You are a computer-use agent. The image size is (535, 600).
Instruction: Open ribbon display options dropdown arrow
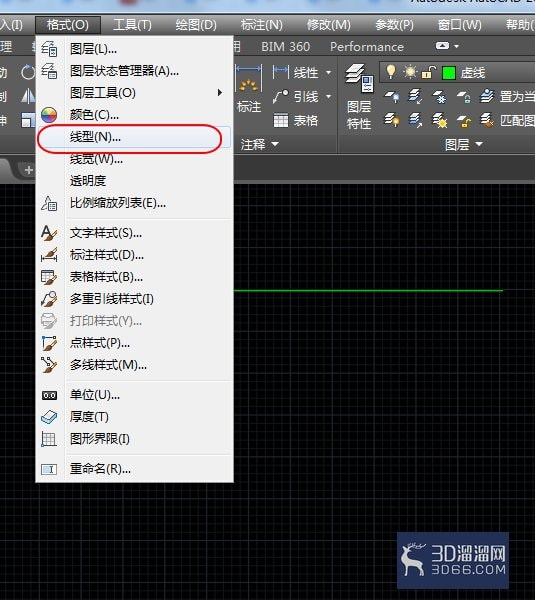[457, 46]
